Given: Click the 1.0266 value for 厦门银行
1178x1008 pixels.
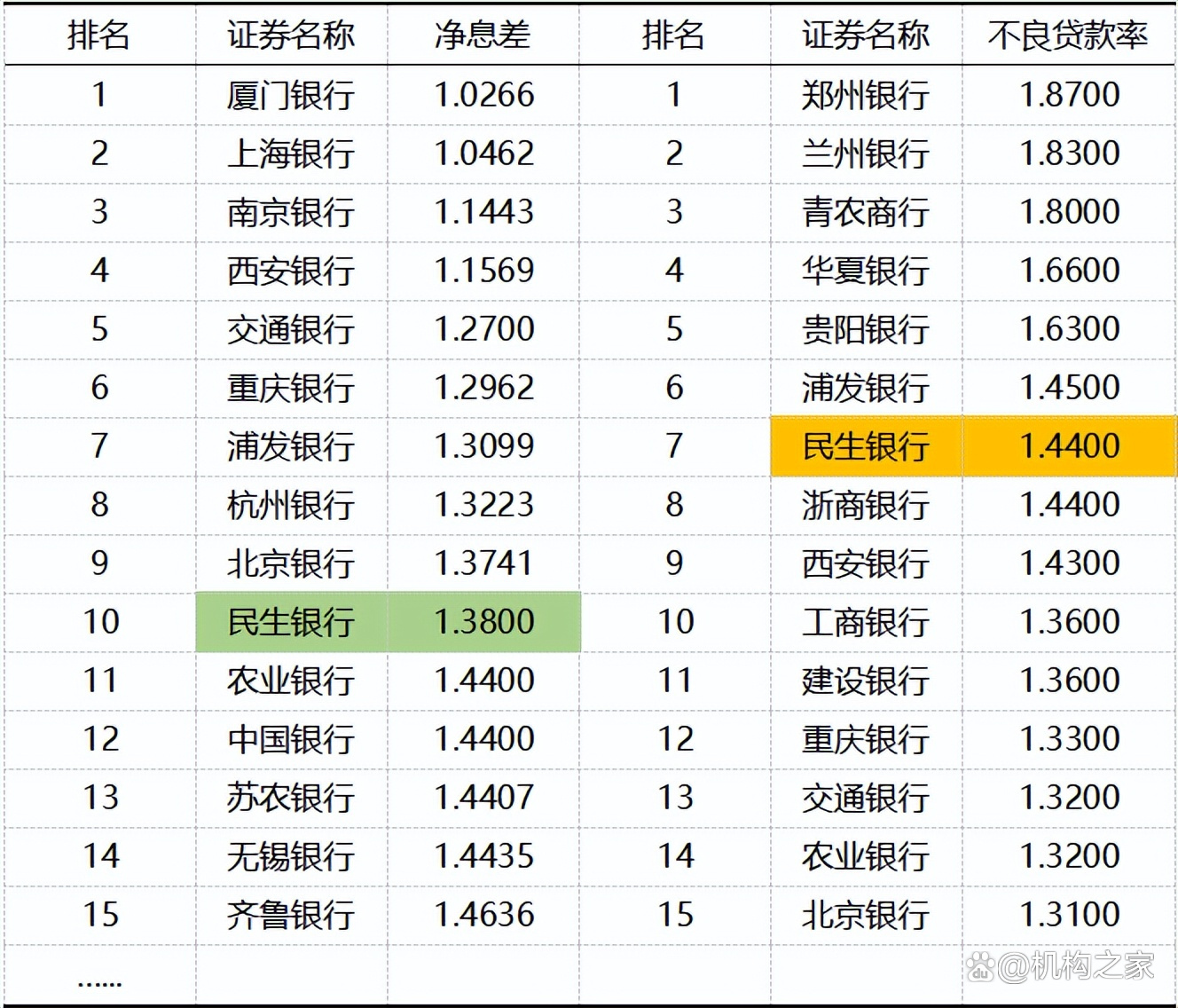Looking at the screenshot, I should [x=484, y=96].
